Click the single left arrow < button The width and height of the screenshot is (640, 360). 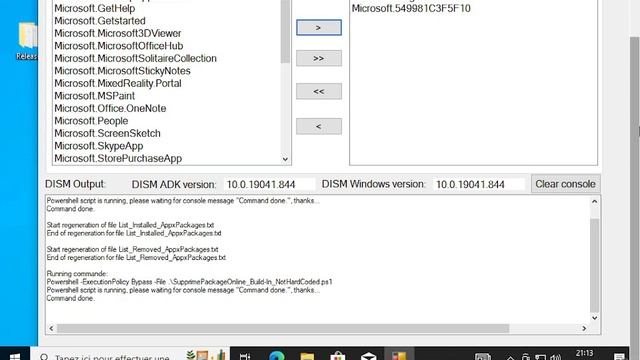click(319, 126)
